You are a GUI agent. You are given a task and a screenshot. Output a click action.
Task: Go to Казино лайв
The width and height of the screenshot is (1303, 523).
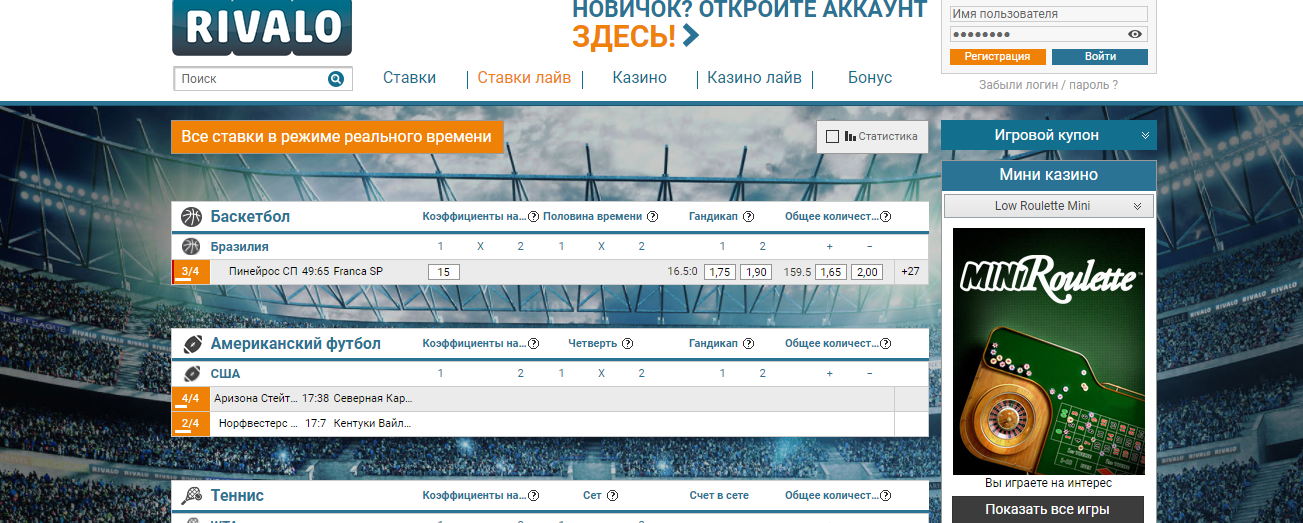754,78
